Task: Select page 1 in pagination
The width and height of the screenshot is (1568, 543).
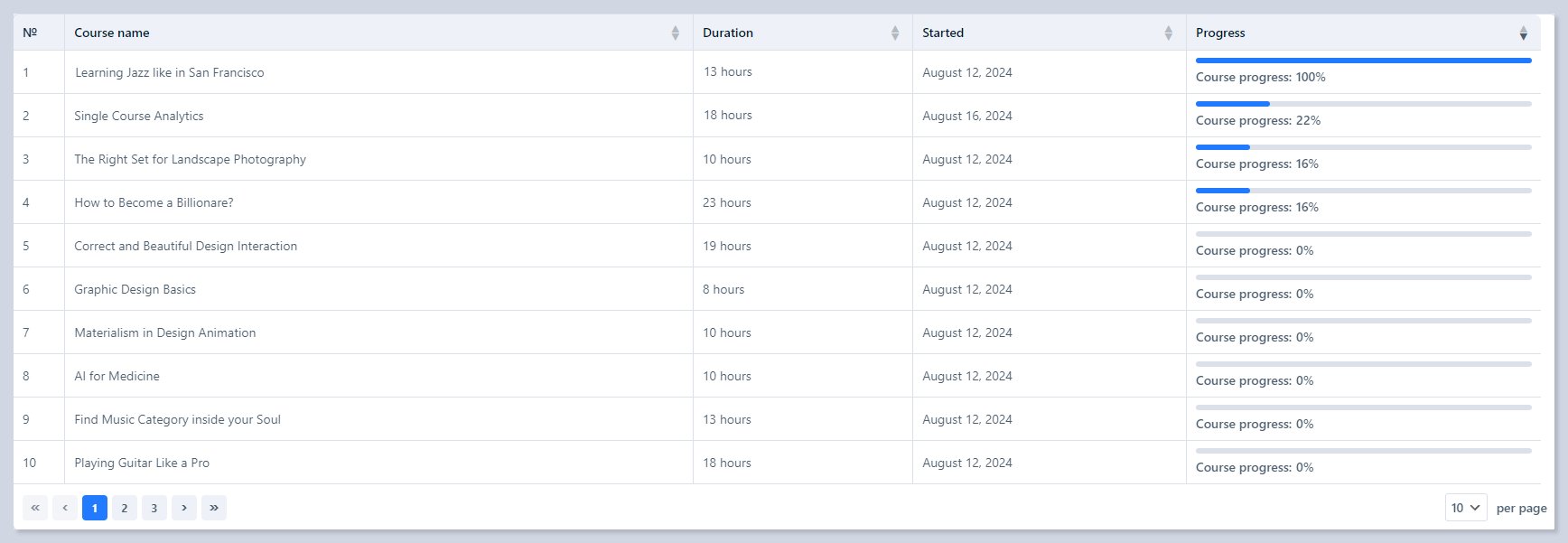Action: tap(95, 508)
